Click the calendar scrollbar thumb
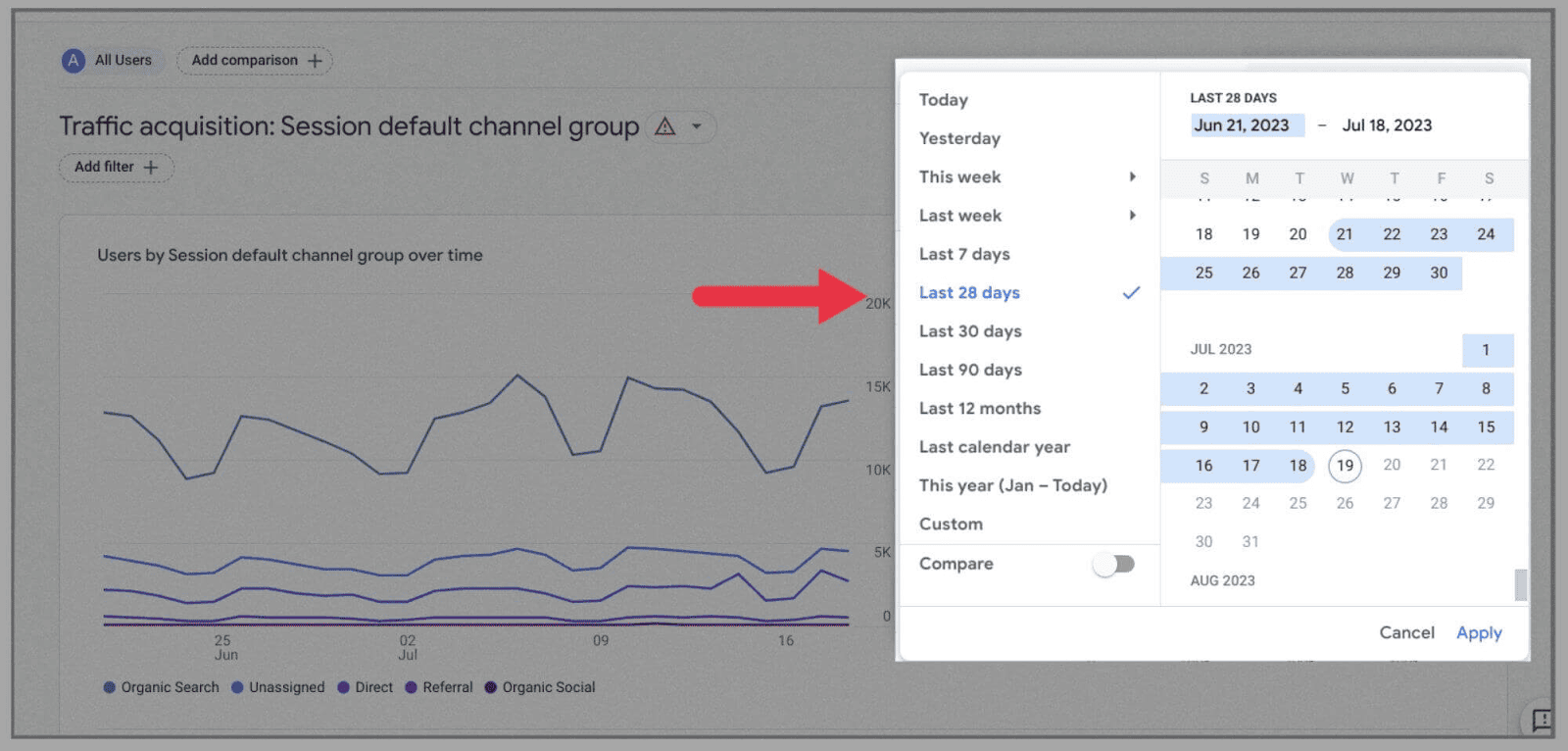1568x751 pixels. coord(1520,584)
